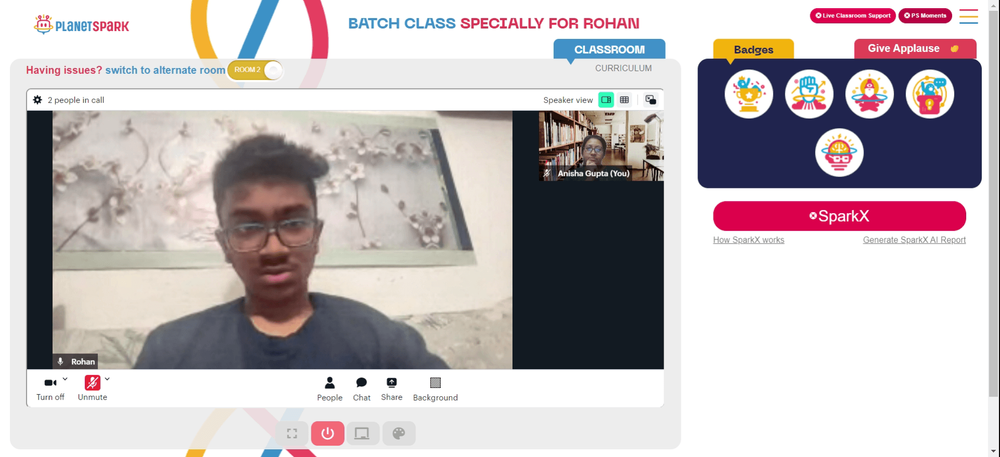Click the Rohan name label

coord(75,361)
